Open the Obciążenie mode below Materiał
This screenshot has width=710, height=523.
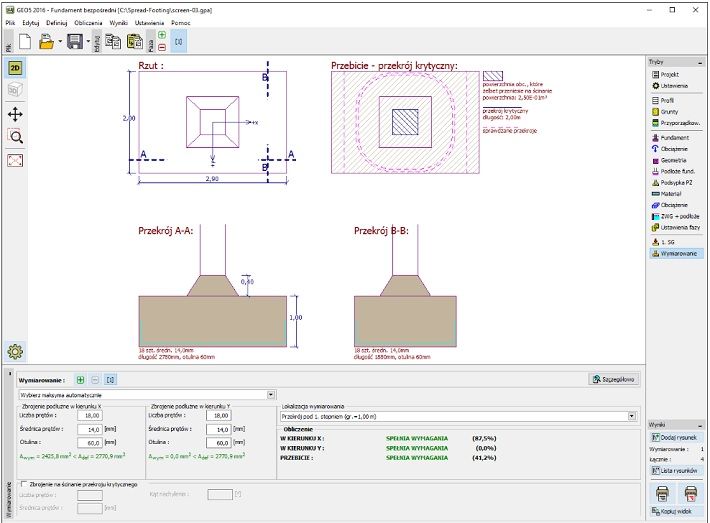(676, 205)
